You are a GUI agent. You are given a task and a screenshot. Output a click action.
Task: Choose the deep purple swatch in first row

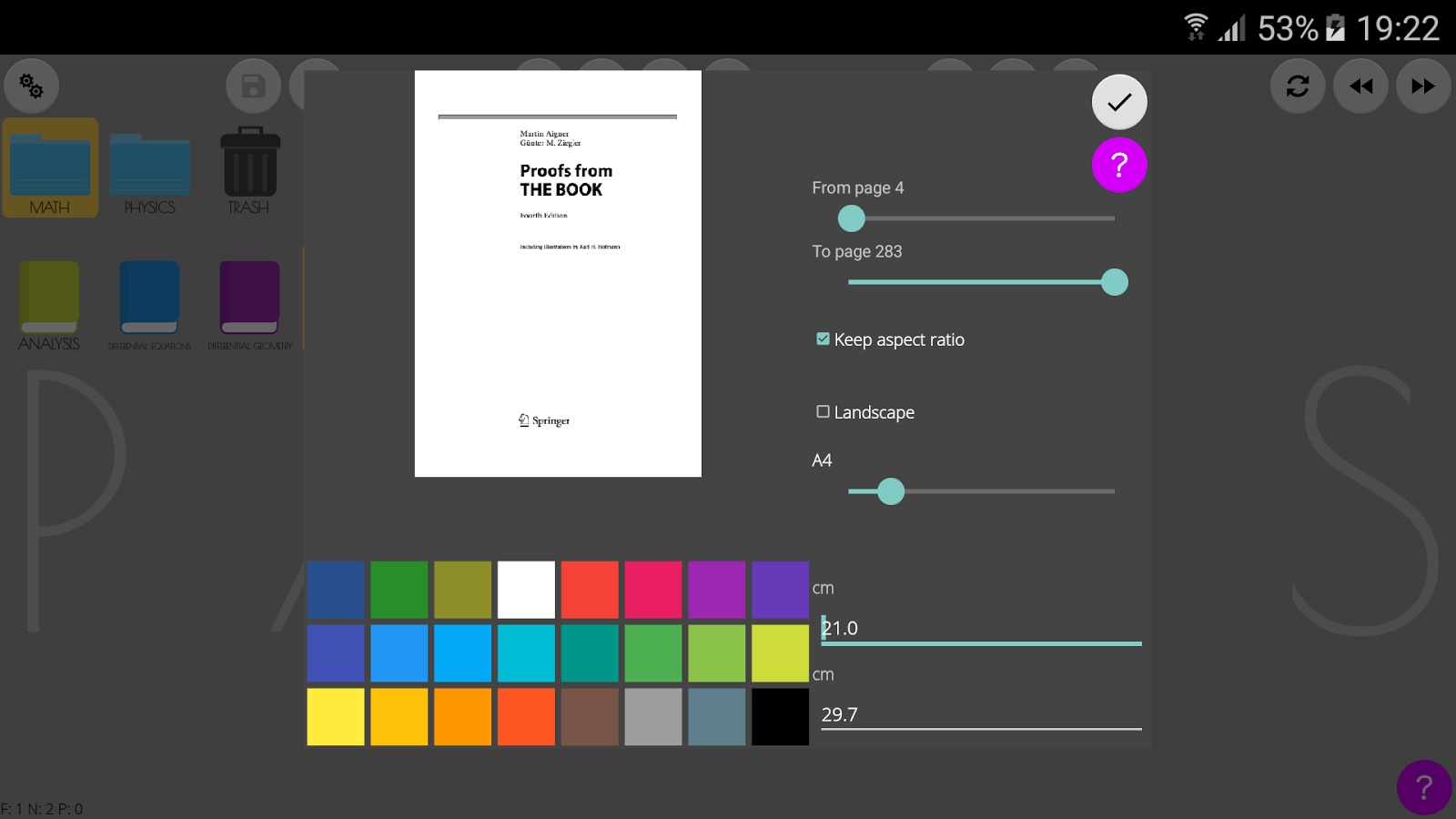pyautogui.click(x=780, y=590)
